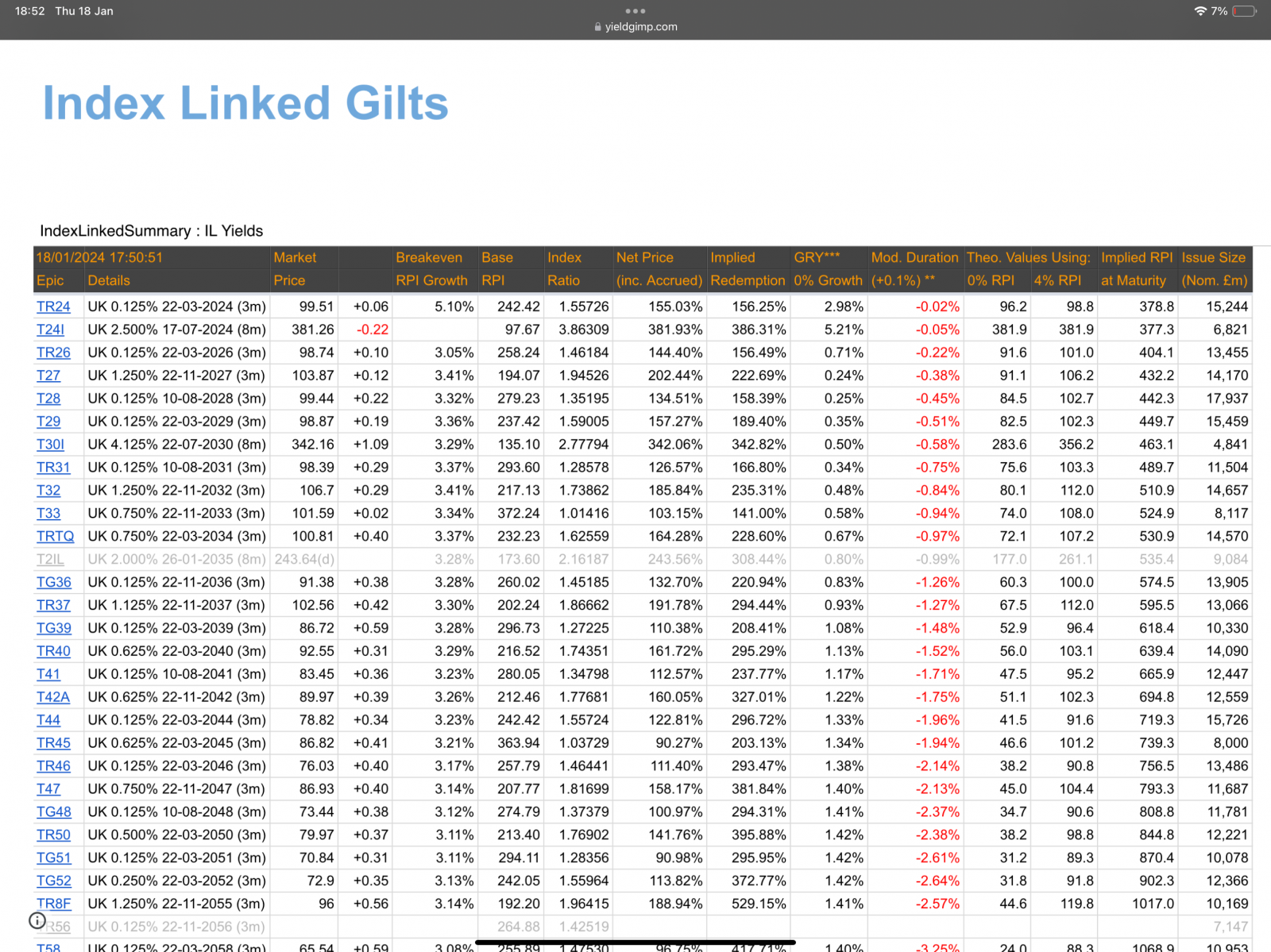Open the TR46 gilt link
1271x952 pixels.
click(53, 766)
